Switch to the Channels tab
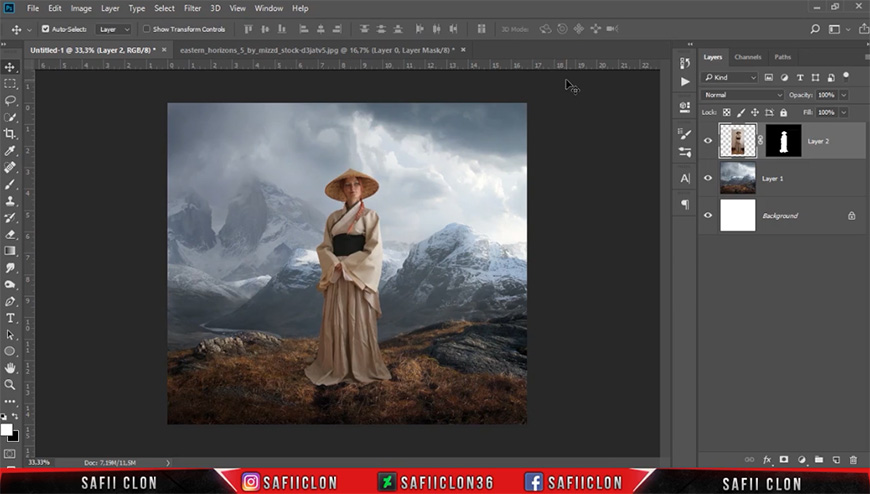 tap(747, 57)
